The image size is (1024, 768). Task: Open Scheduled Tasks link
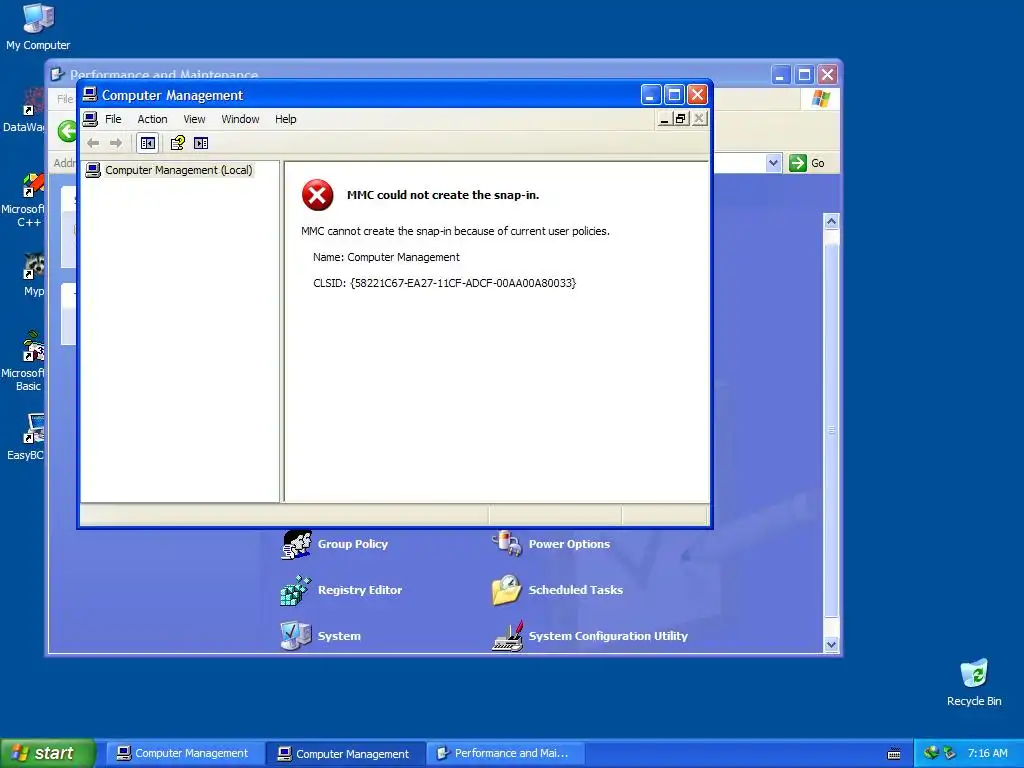[575, 590]
